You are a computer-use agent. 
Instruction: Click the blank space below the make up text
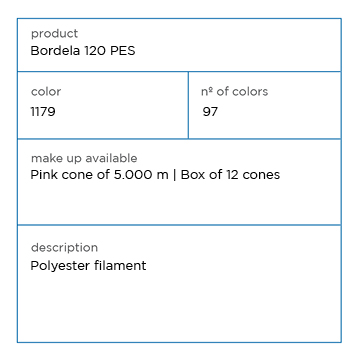pyautogui.click(x=179, y=203)
